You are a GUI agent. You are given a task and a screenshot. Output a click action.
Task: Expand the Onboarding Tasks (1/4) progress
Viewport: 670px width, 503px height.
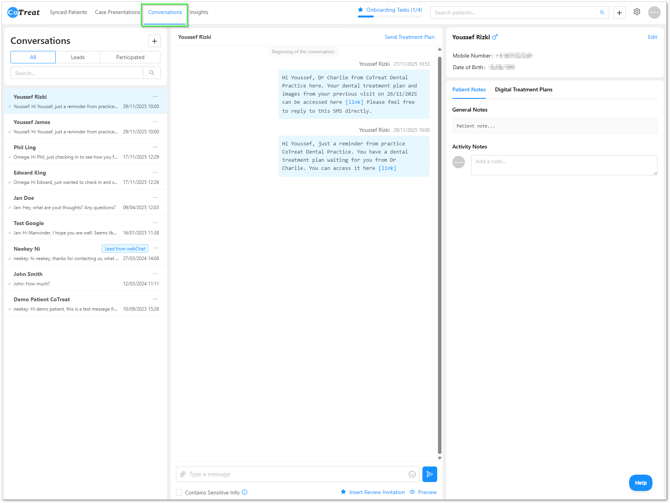tap(390, 10)
